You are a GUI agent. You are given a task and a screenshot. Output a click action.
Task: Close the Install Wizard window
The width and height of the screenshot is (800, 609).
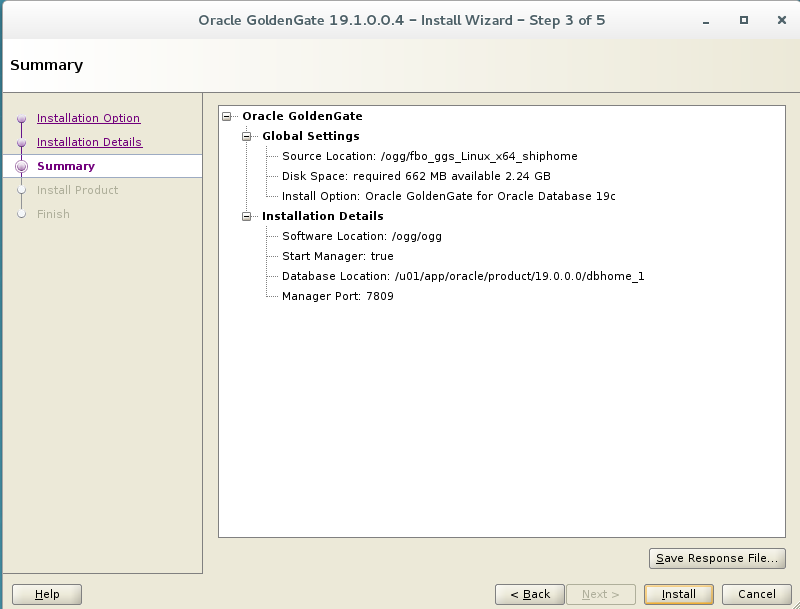782,20
